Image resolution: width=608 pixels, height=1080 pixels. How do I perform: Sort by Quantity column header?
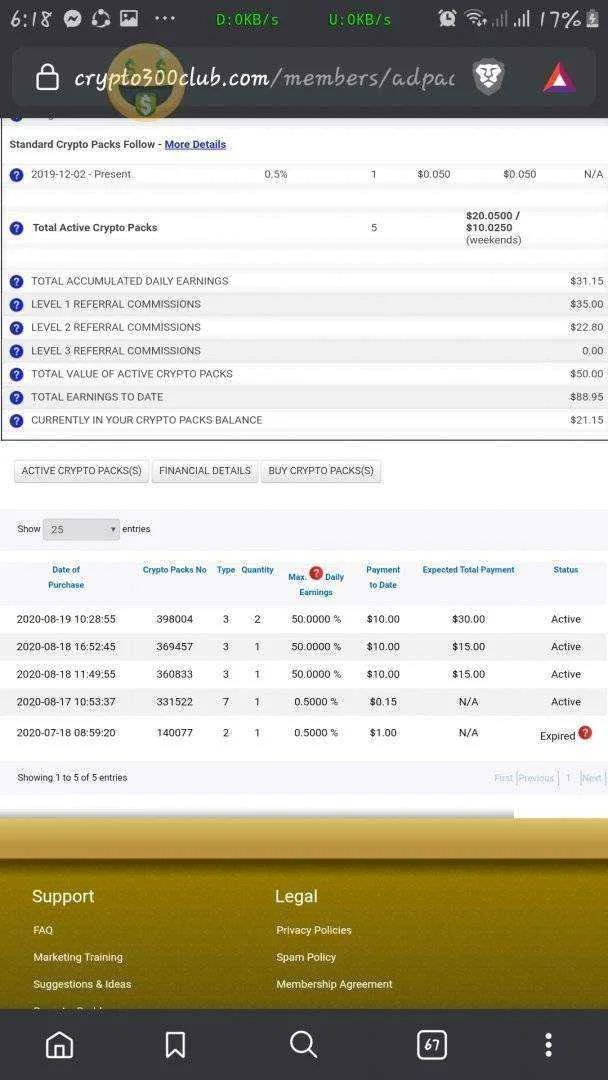point(258,570)
